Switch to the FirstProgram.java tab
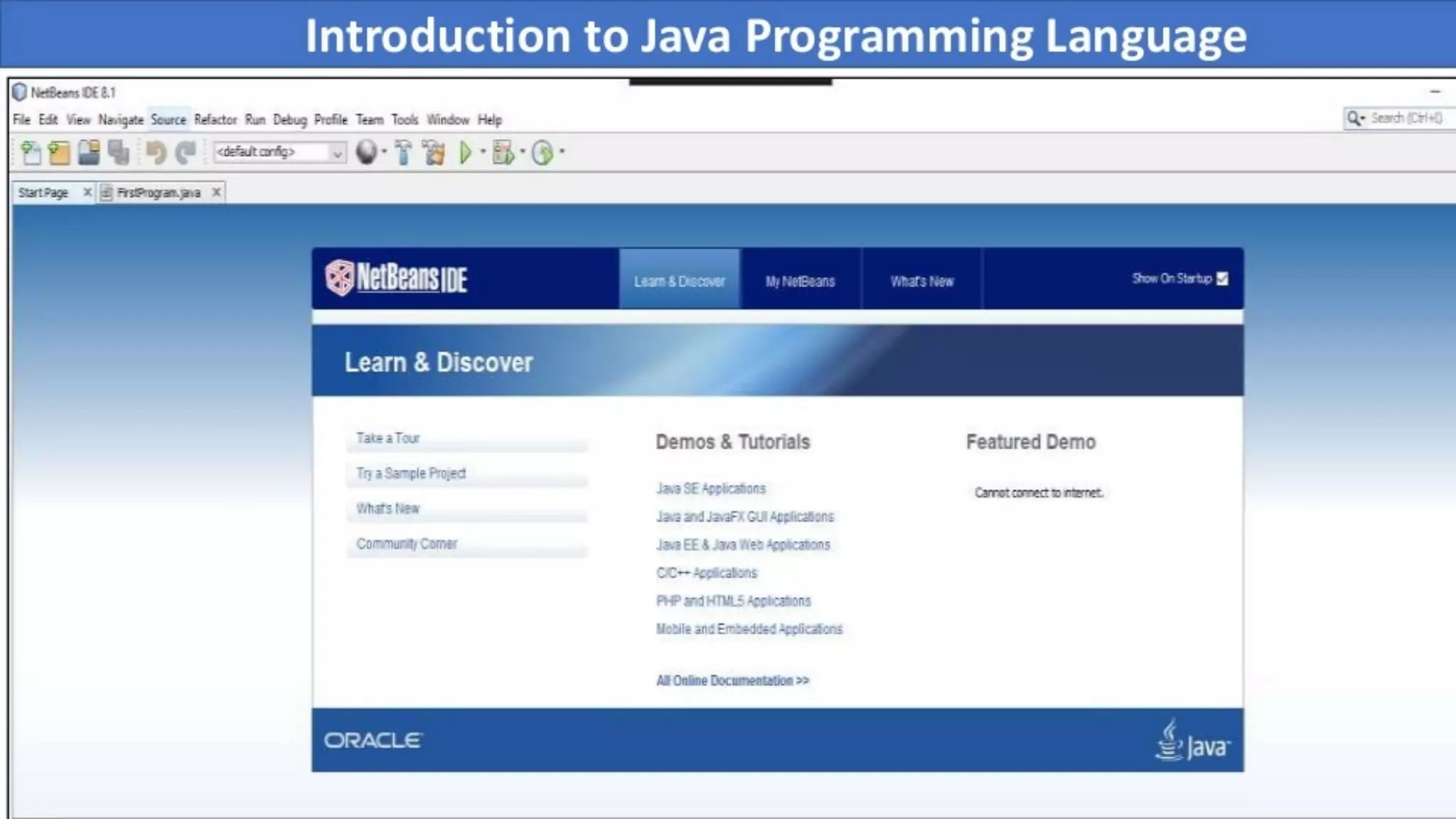 point(159,193)
